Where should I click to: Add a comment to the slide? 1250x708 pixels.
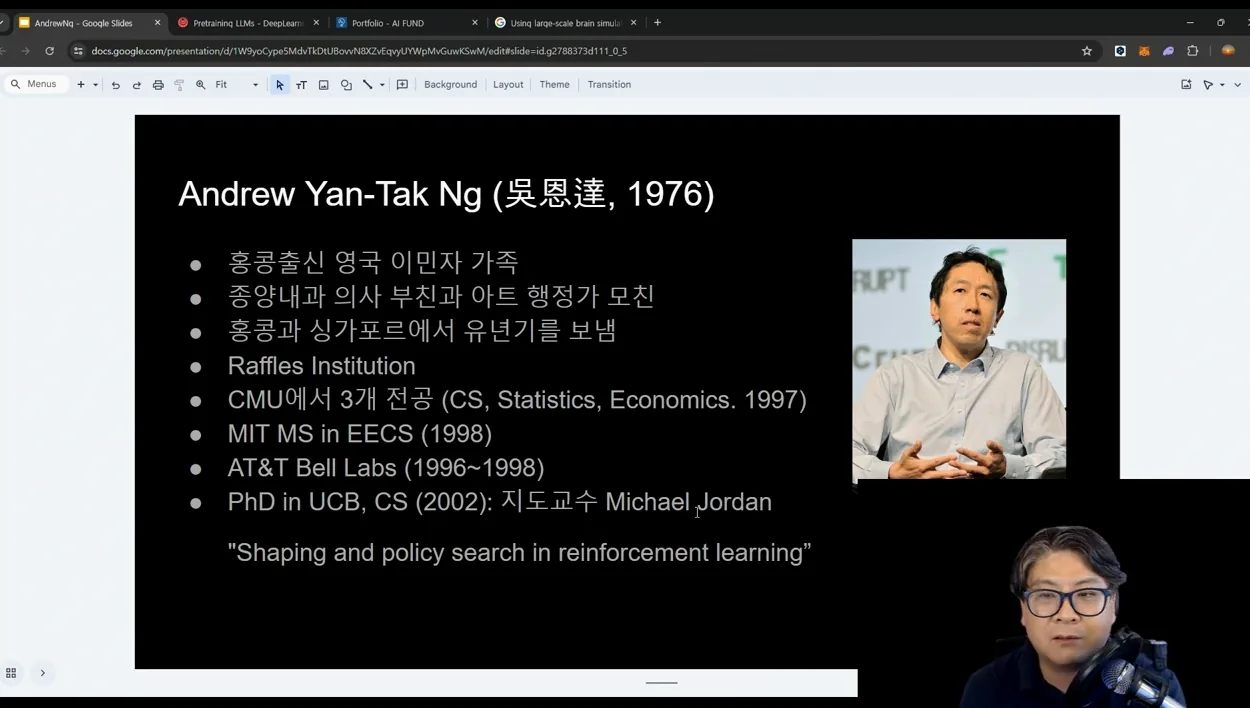click(402, 85)
